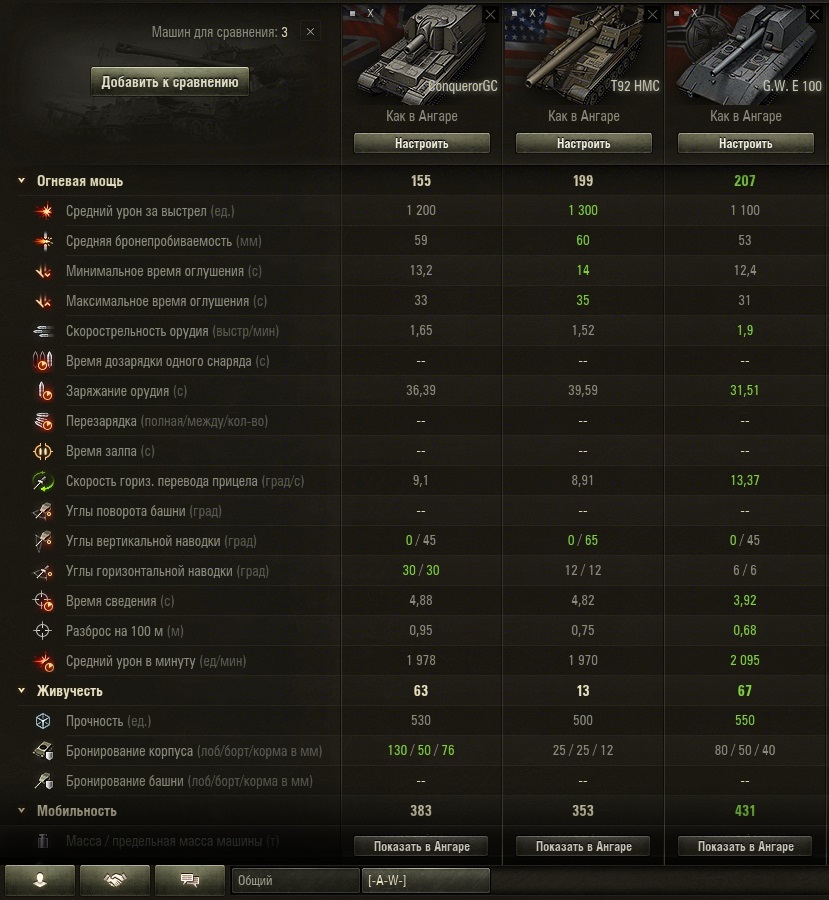Click Показать в Ангаре for G.W. E 100

click(x=745, y=846)
